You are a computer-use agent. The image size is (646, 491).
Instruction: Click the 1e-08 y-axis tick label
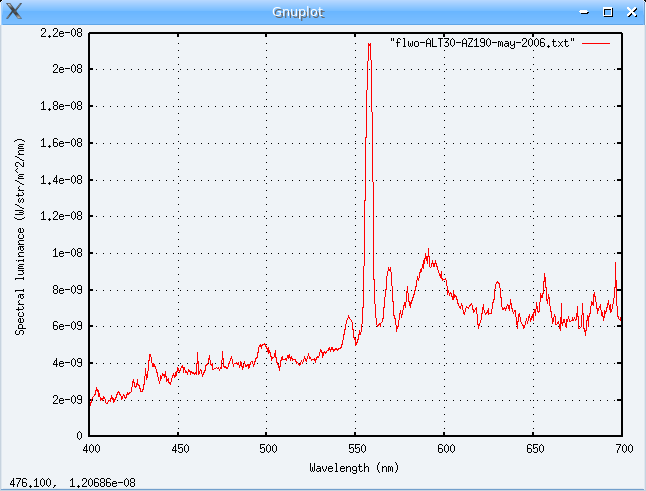[x=67, y=253]
